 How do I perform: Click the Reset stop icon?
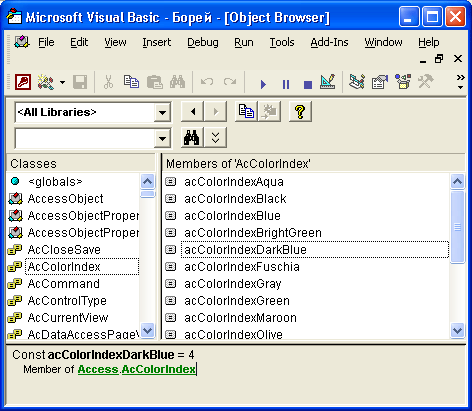pyautogui.click(x=308, y=85)
